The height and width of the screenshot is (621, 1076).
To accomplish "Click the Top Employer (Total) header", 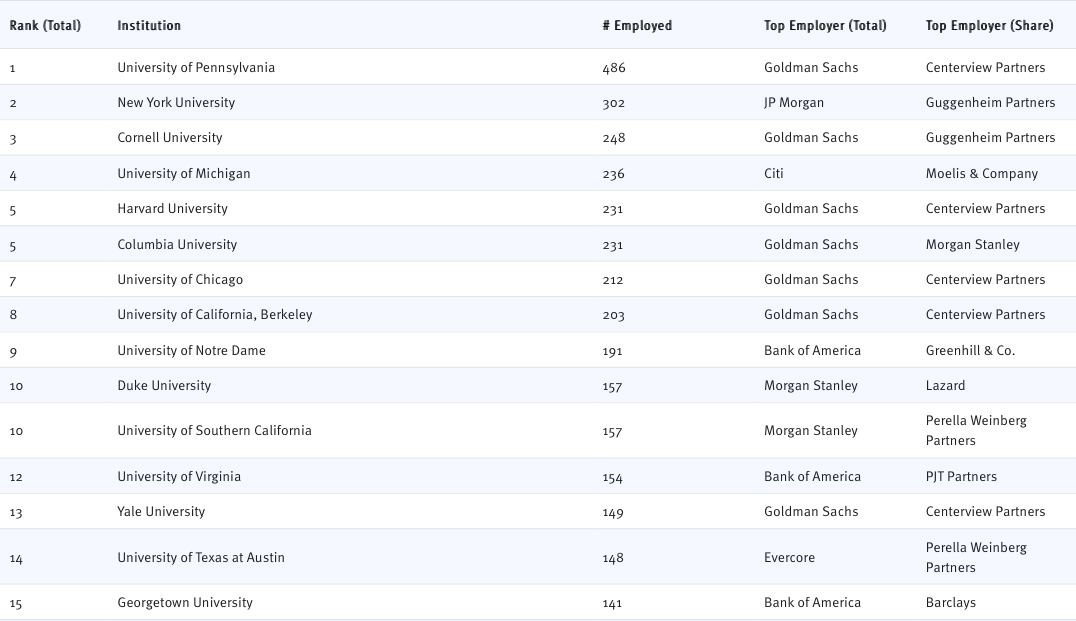I will point(825,25).
